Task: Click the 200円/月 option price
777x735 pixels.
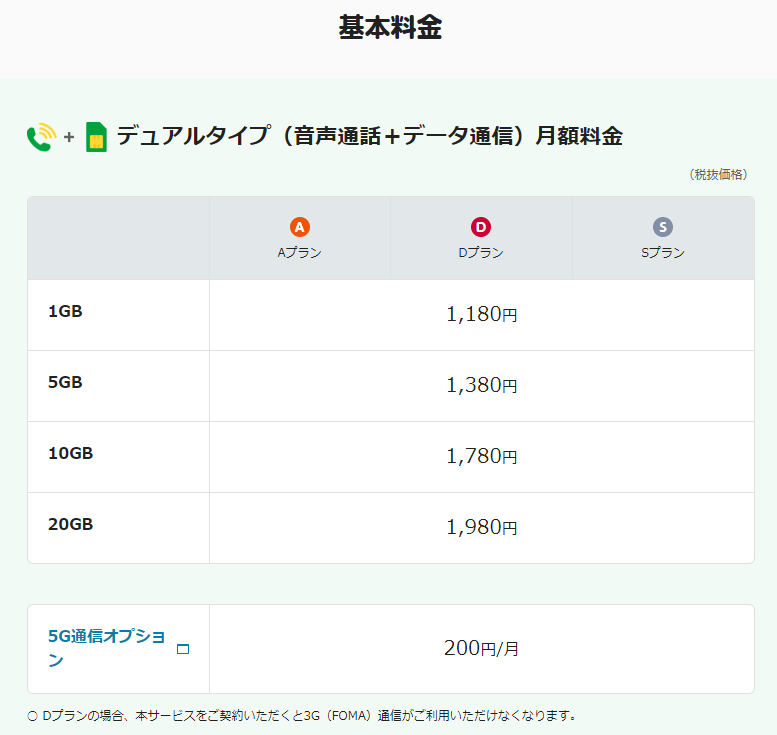Action: 481,648
